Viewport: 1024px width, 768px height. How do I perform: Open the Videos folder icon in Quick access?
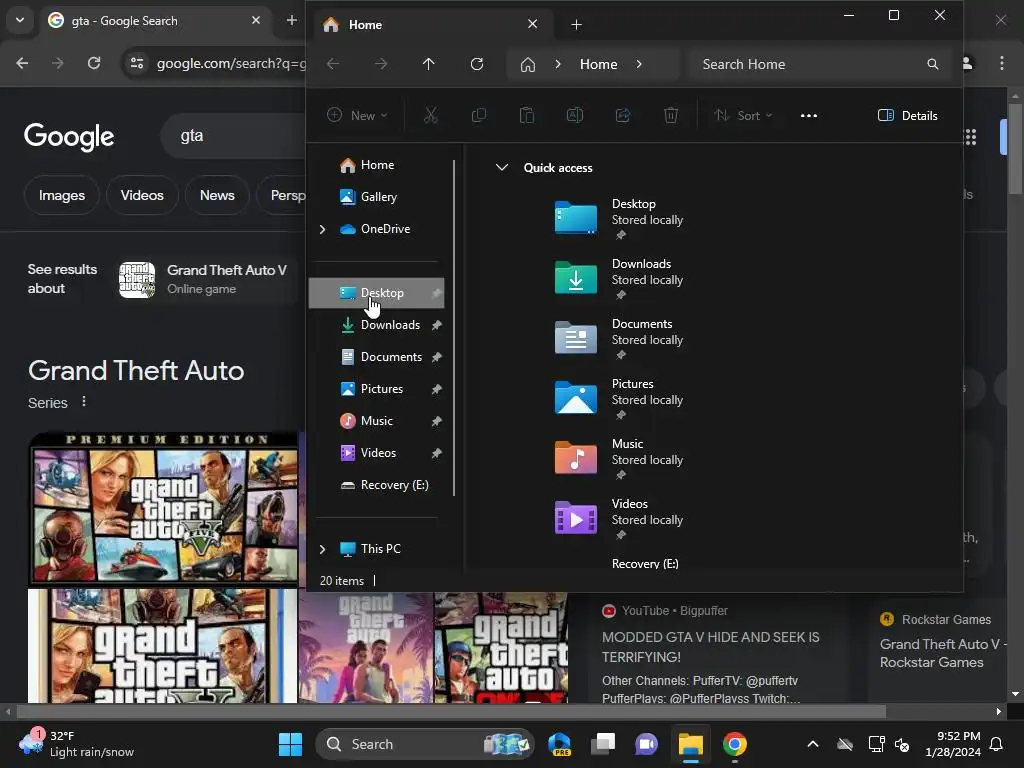(x=575, y=518)
